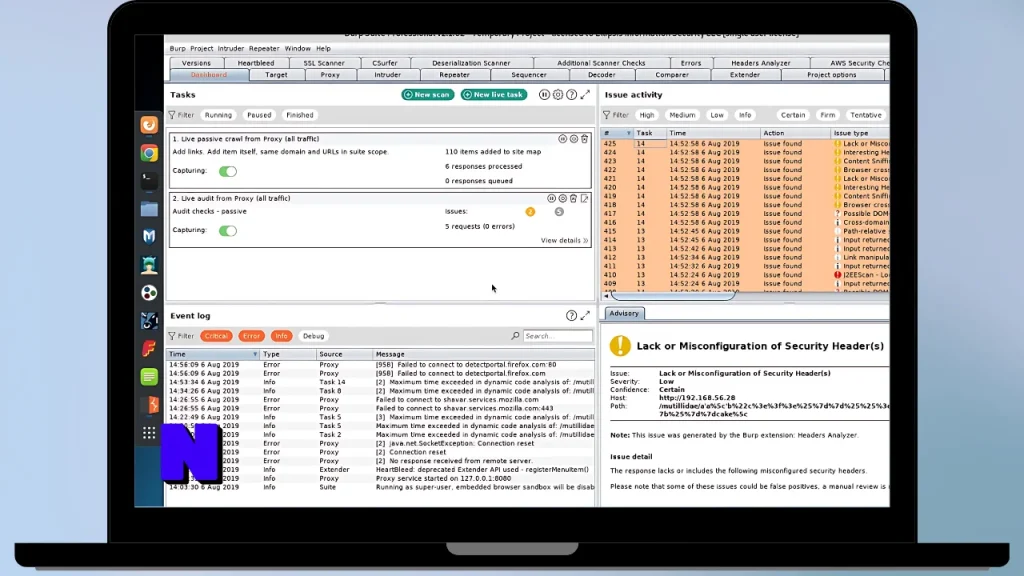The width and height of the screenshot is (1024, 576).
Task: Sort Issue activity by Issue type column
Action: coord(859,133)
